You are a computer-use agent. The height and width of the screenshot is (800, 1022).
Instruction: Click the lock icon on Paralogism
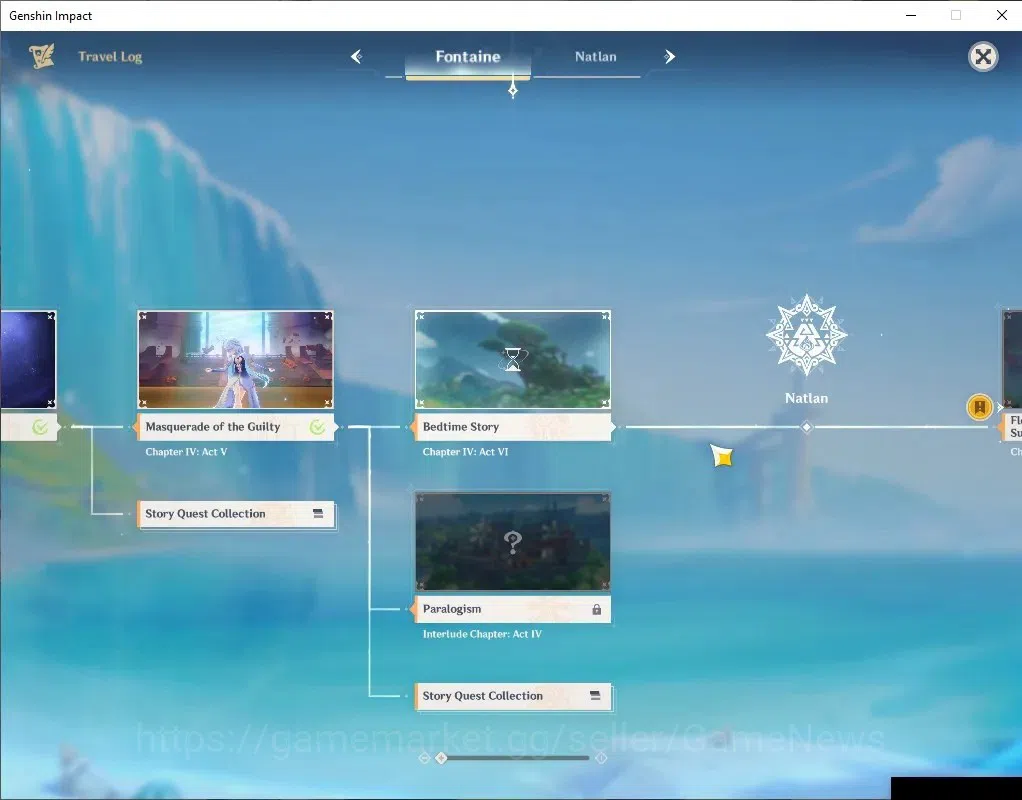596,610
